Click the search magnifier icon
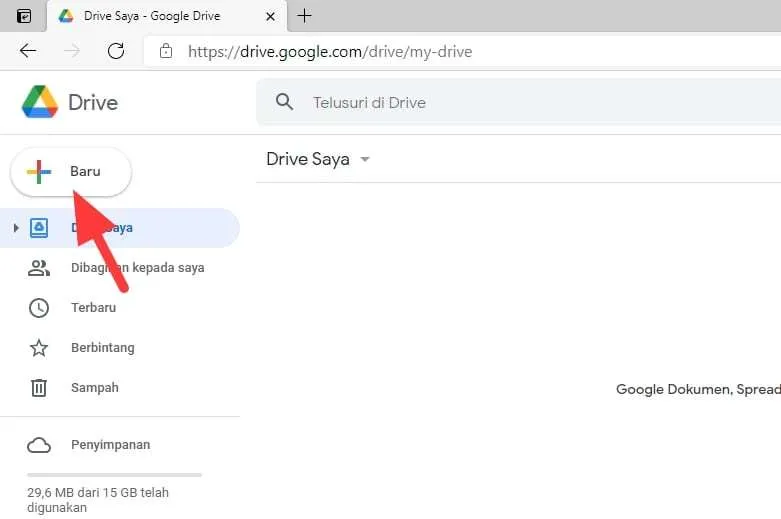The width and height of the screenshot is (781, 519). (x=284, y=102)
